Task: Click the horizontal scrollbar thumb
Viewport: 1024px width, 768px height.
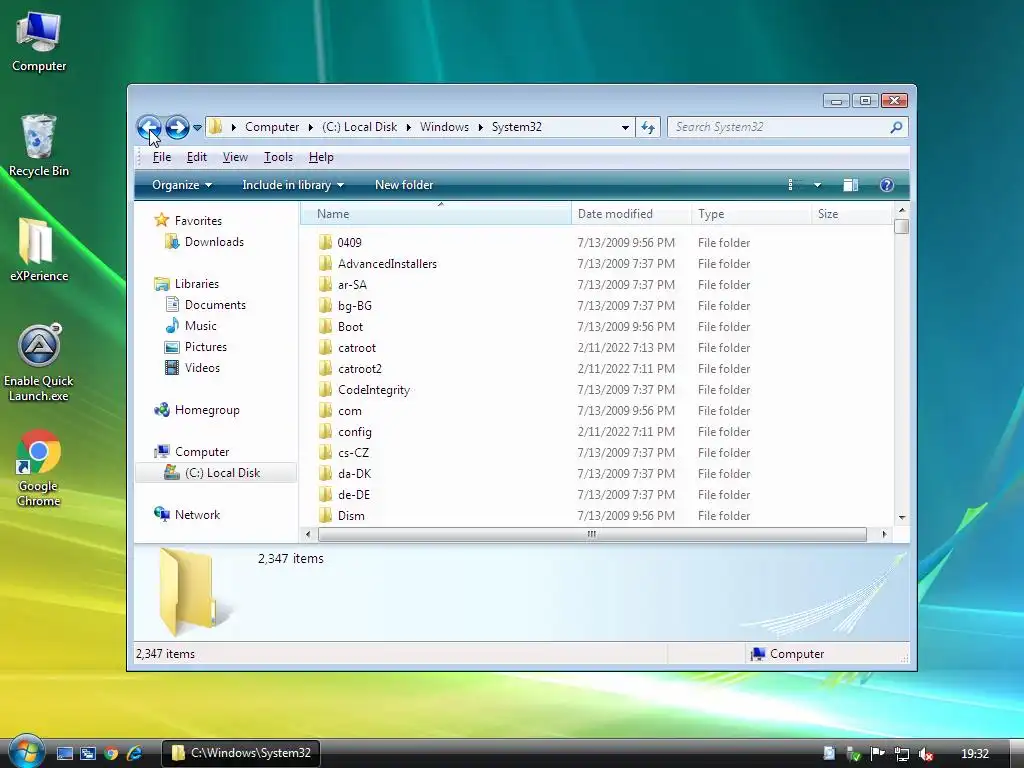Action: [592, 534]
